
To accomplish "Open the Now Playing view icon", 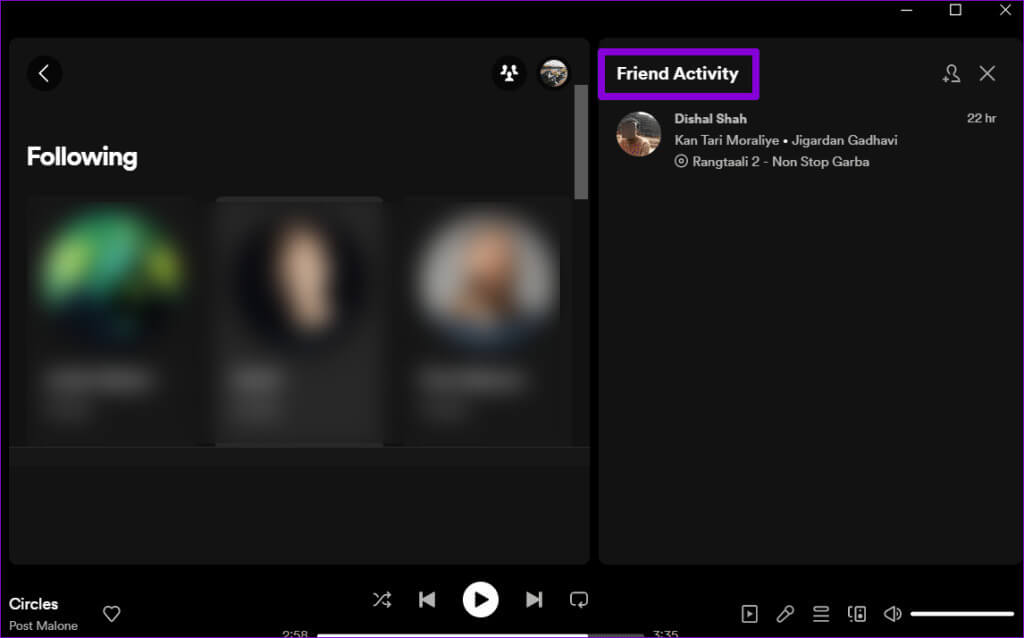I will [x=750, y=614].
